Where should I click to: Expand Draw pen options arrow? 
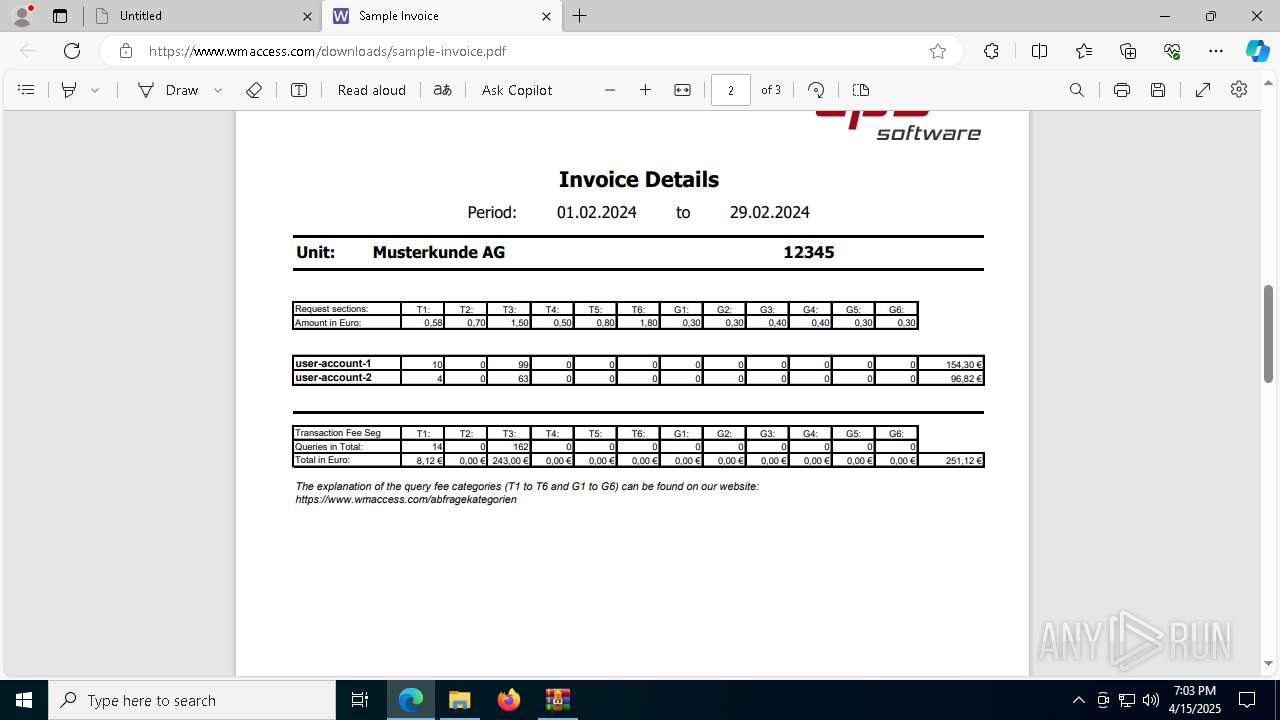point(218,90)
